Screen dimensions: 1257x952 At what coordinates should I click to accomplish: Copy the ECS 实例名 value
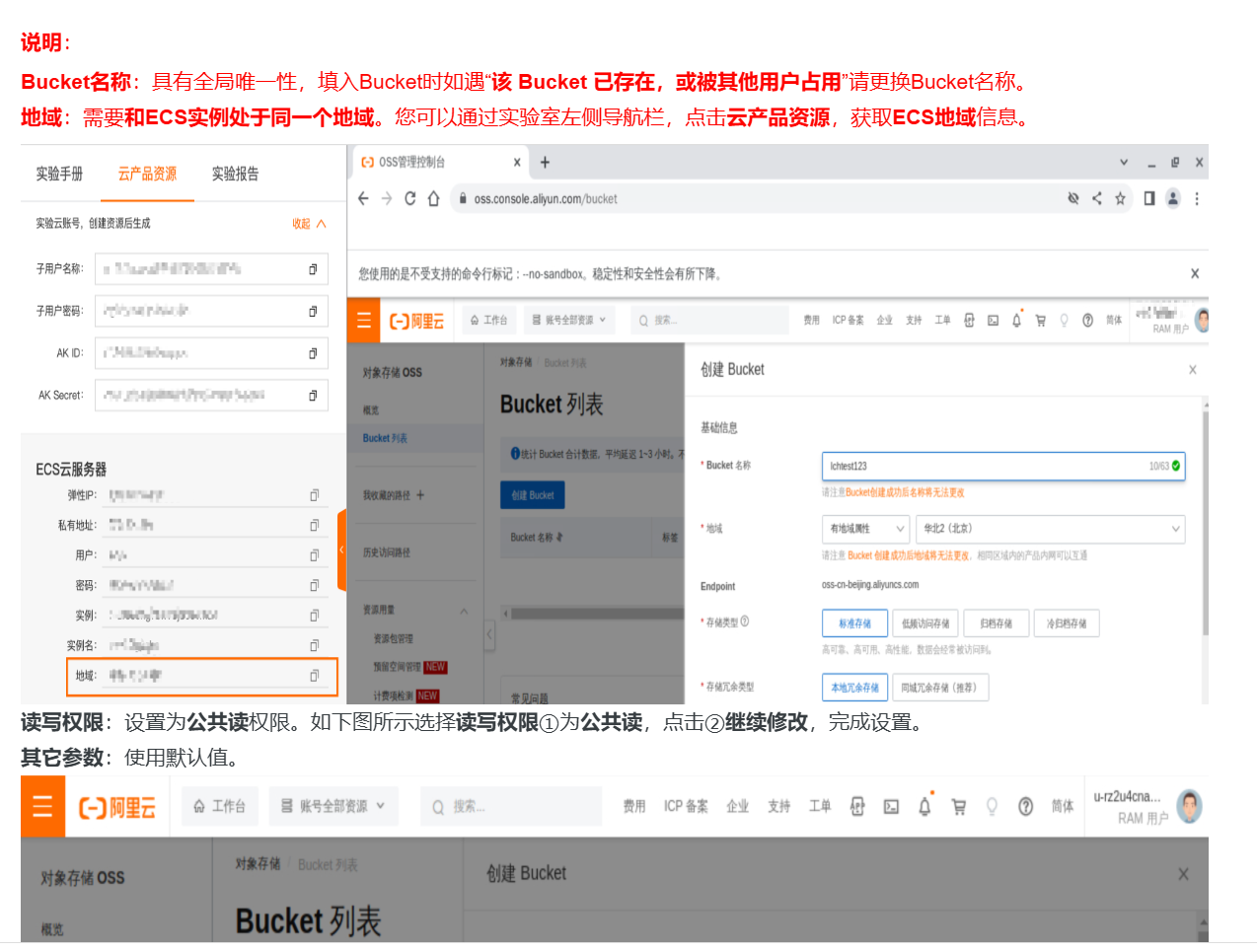coord(314,645)
